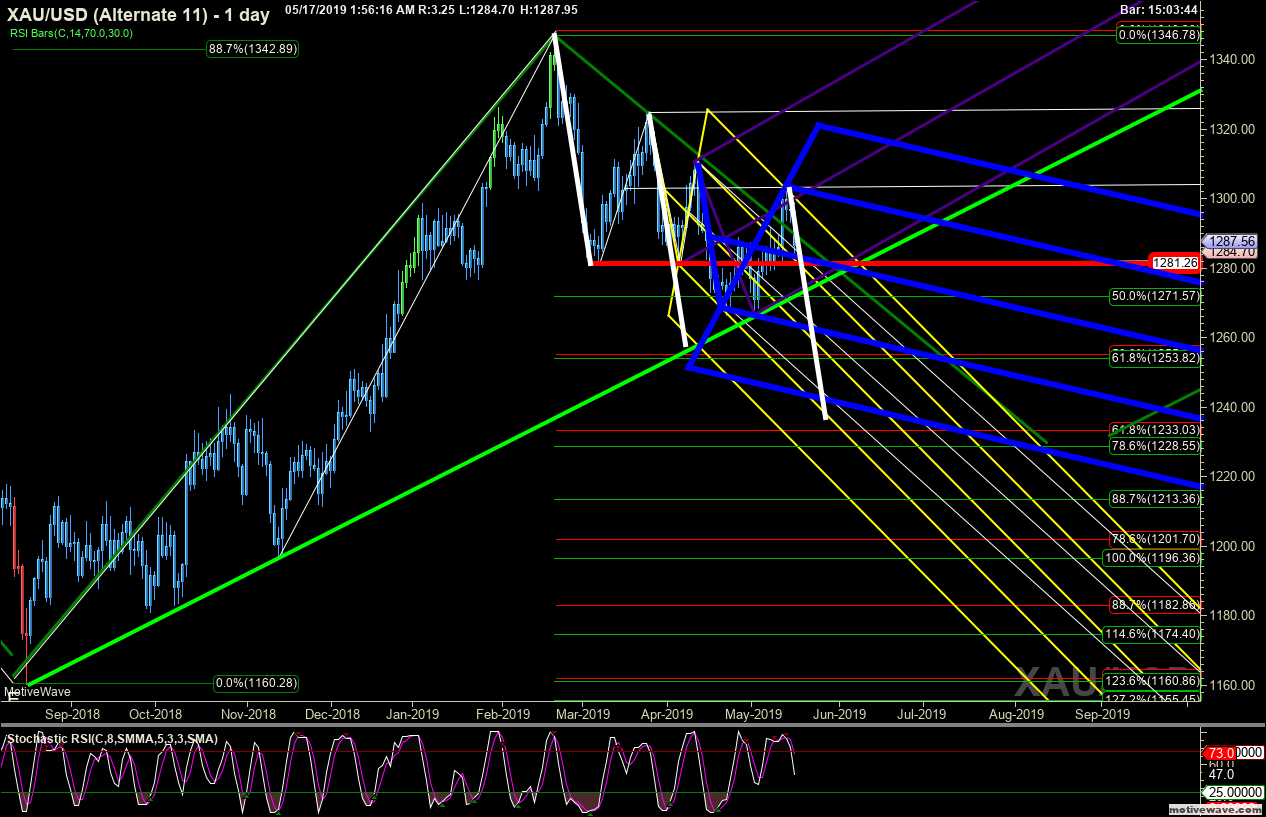Click Jul-2019 on the time axis
Image resolution: width=1266 pixels, height=817 pixels.
(x=920, y=714)
